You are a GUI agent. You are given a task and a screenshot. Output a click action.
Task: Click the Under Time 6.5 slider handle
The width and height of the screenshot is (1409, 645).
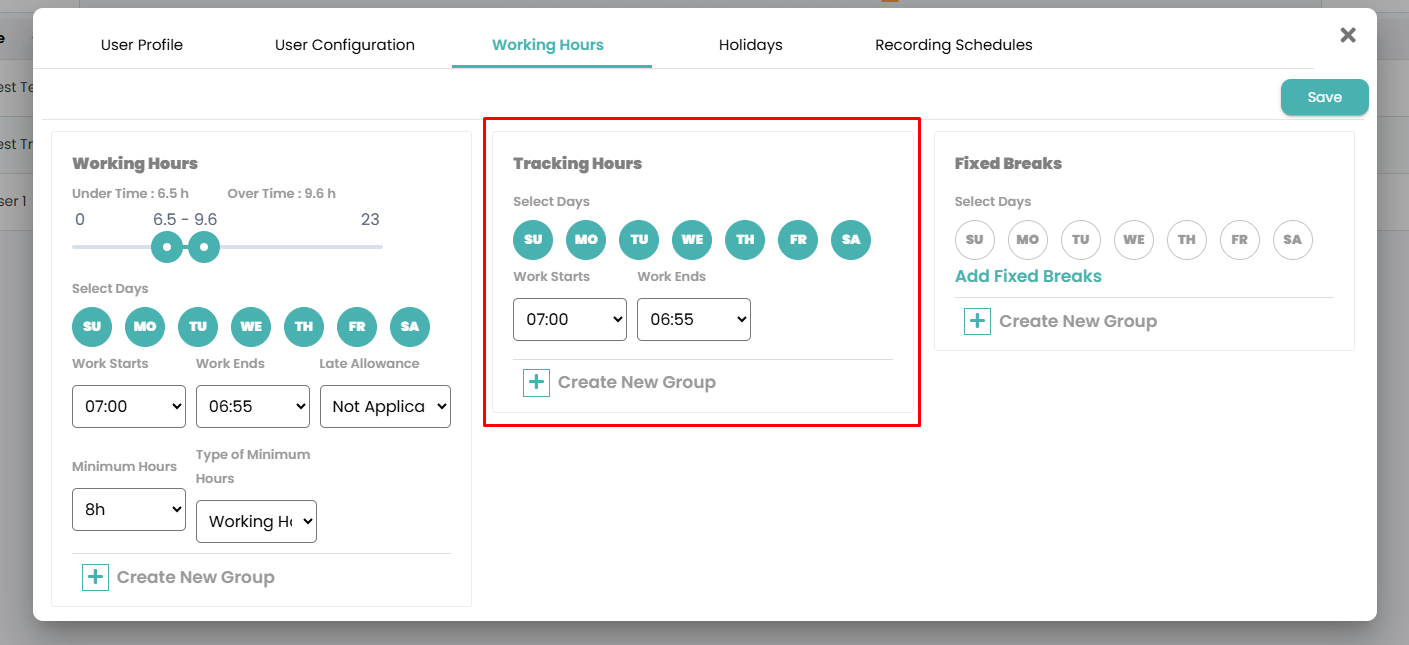pos(167,247)
